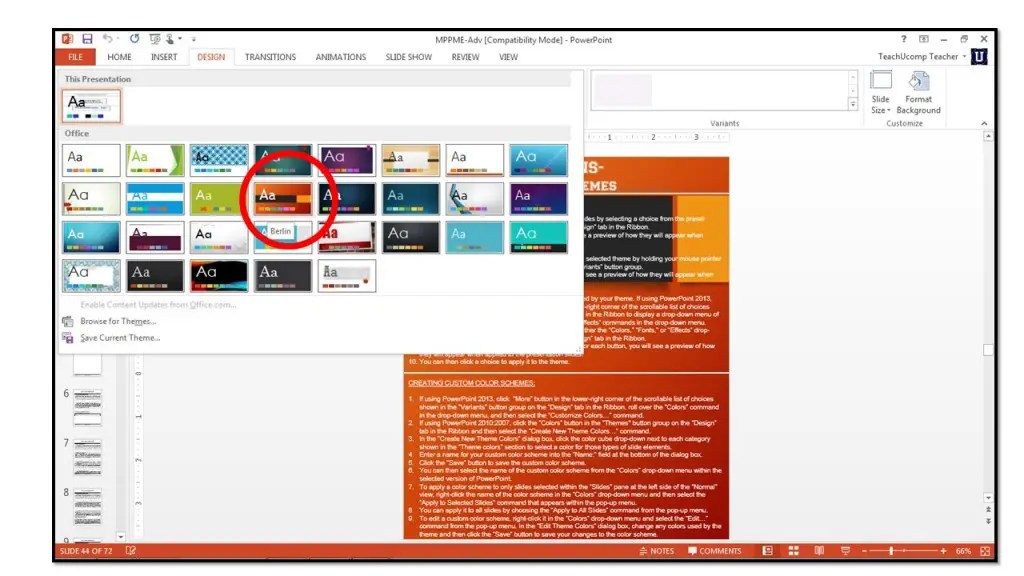Open Reading View from status bar
The height and width of the screenshot is (576, 1024).
click(818, 550)
